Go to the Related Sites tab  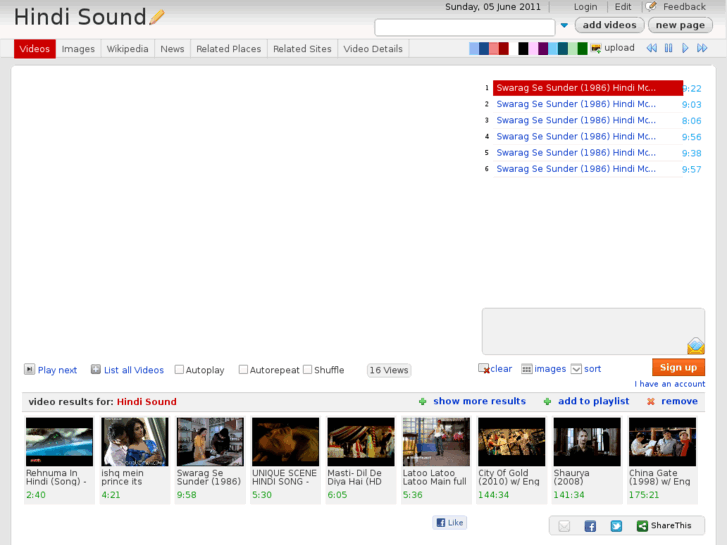point(302,49)
